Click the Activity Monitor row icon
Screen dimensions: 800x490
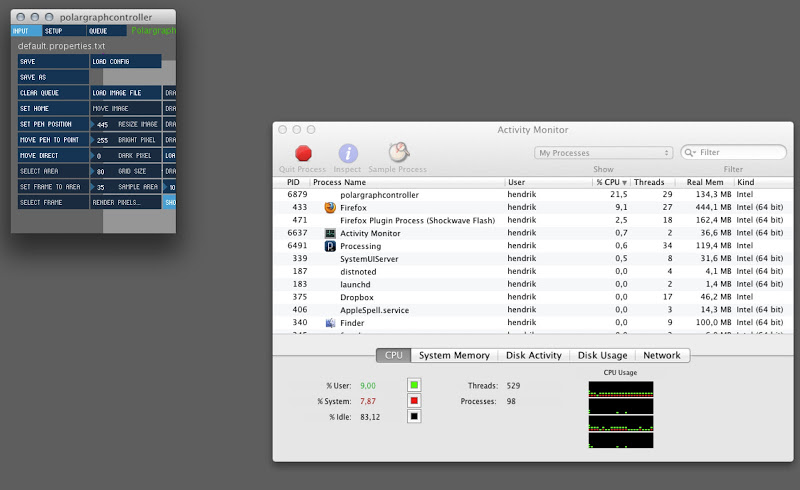tap(330, 233)
